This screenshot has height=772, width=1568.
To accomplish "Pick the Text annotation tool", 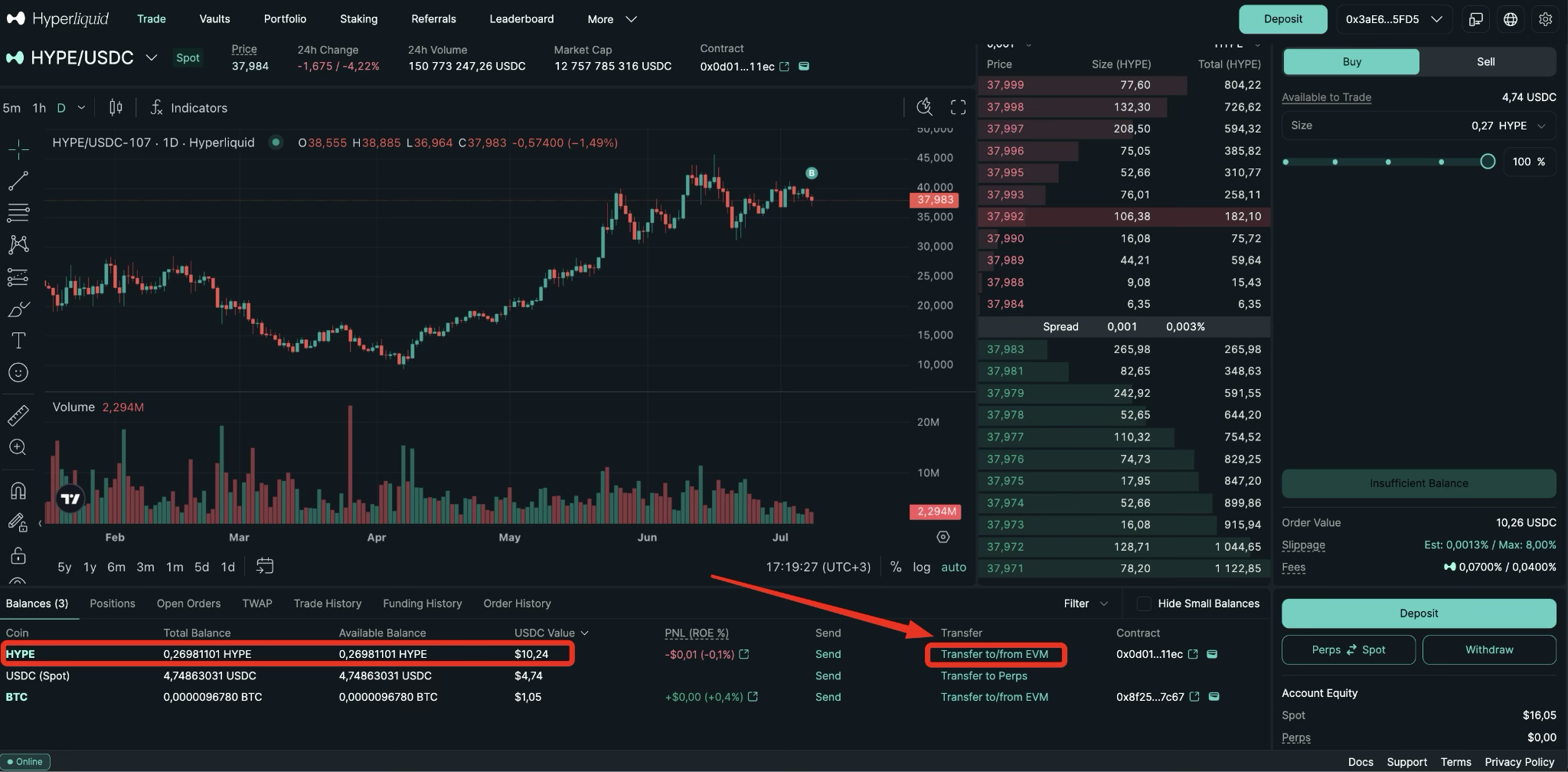I will click(18, 340).
